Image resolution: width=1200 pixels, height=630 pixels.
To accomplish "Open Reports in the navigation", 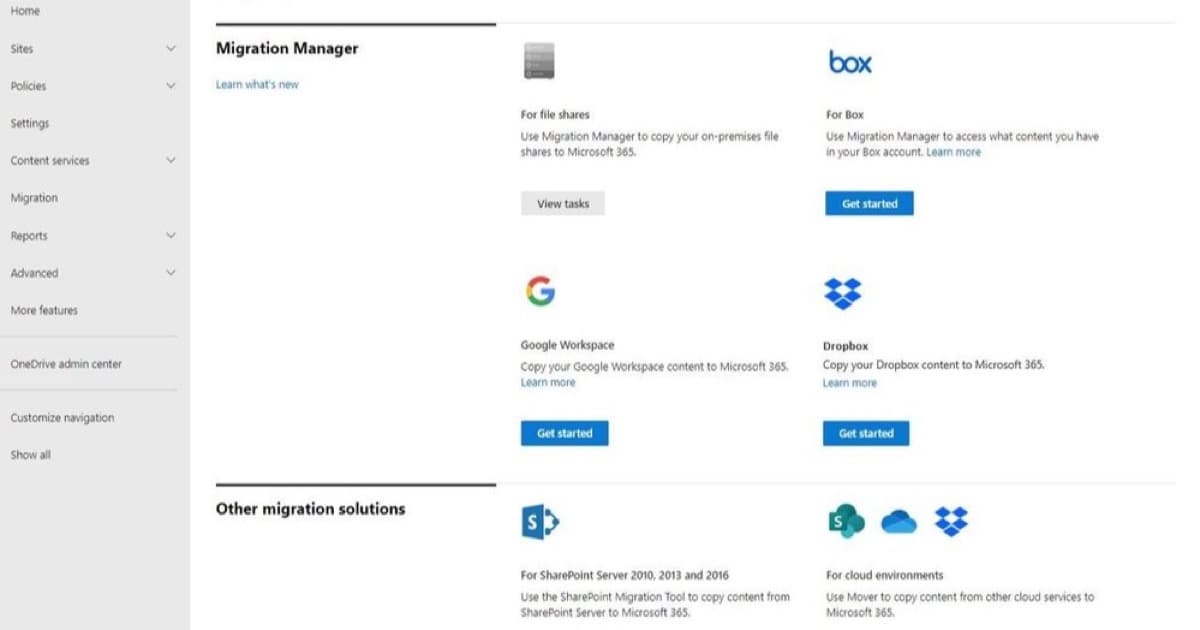I will click(29, 236).
